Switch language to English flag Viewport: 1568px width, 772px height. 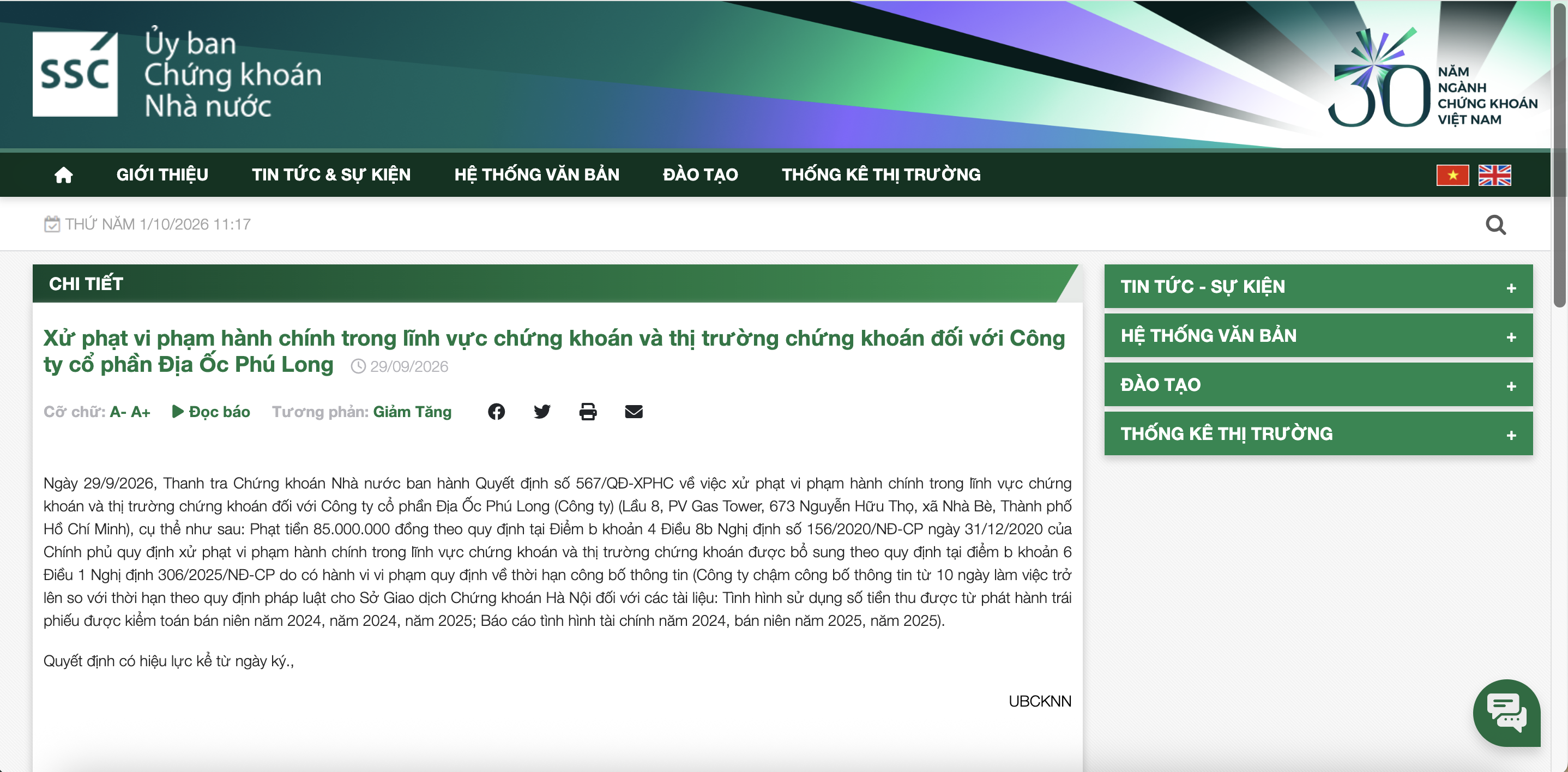pyautogui.click(x=1494, y=174)
